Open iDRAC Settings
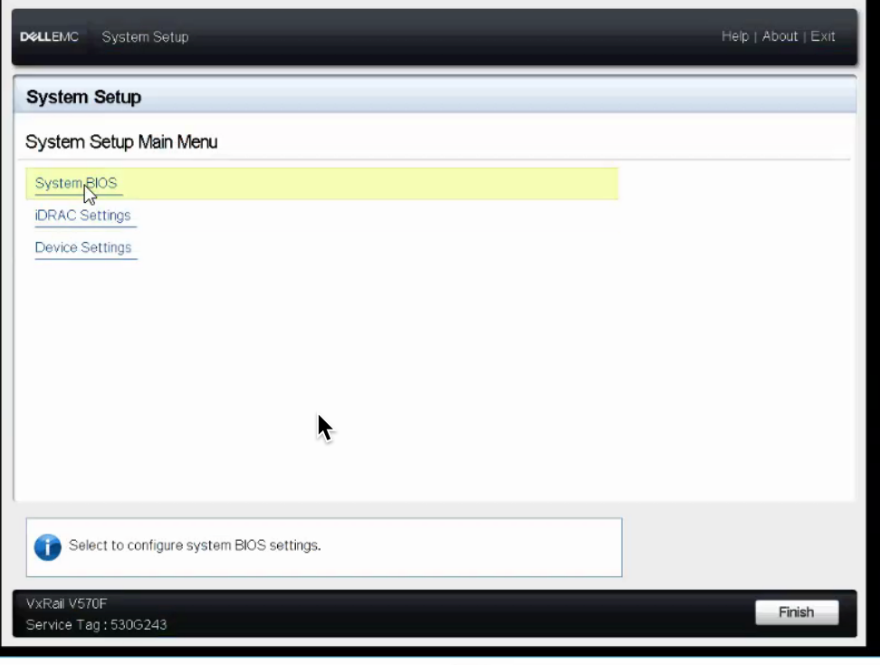 click(x=82, y=215)
